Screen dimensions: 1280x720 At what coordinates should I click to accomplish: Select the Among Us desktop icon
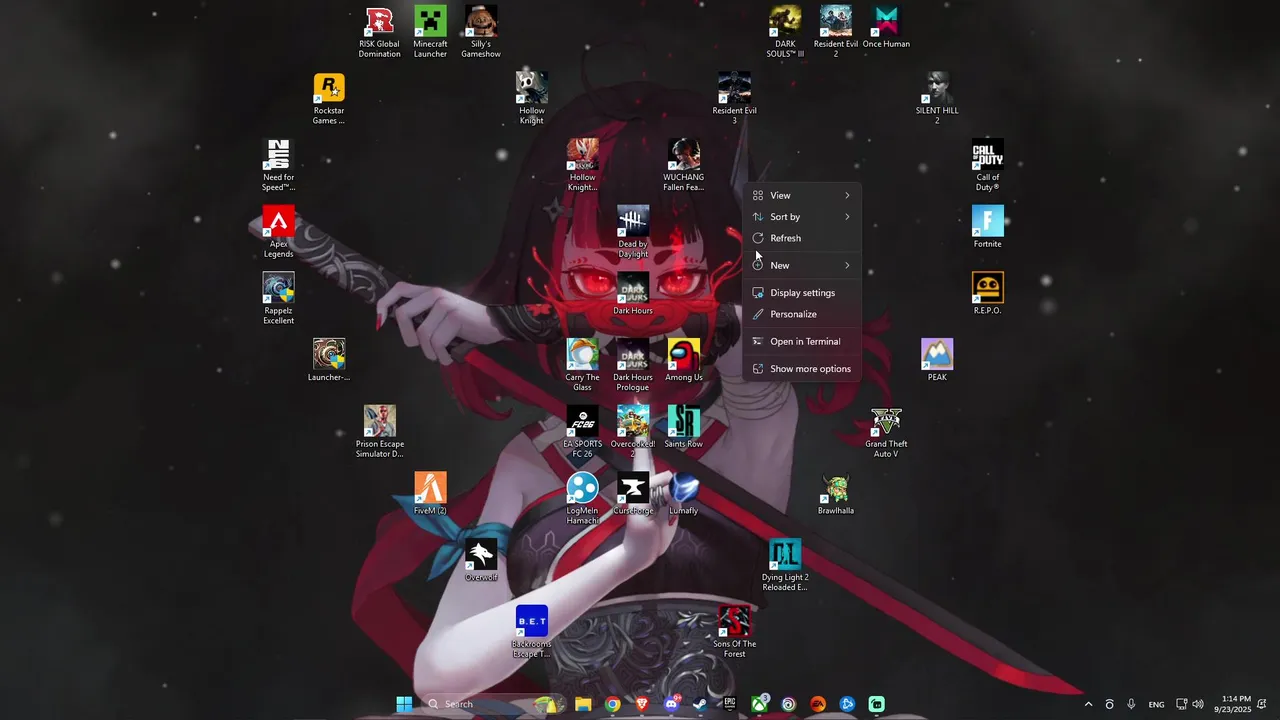click(x=684, y=360)
